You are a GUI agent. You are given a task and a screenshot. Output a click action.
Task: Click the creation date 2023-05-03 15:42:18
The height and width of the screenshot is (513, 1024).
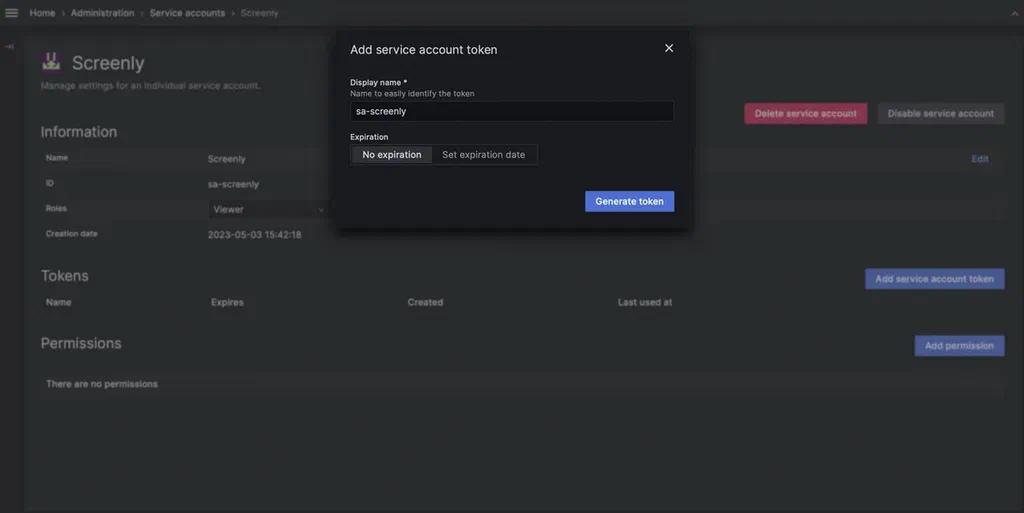[255, 235]
